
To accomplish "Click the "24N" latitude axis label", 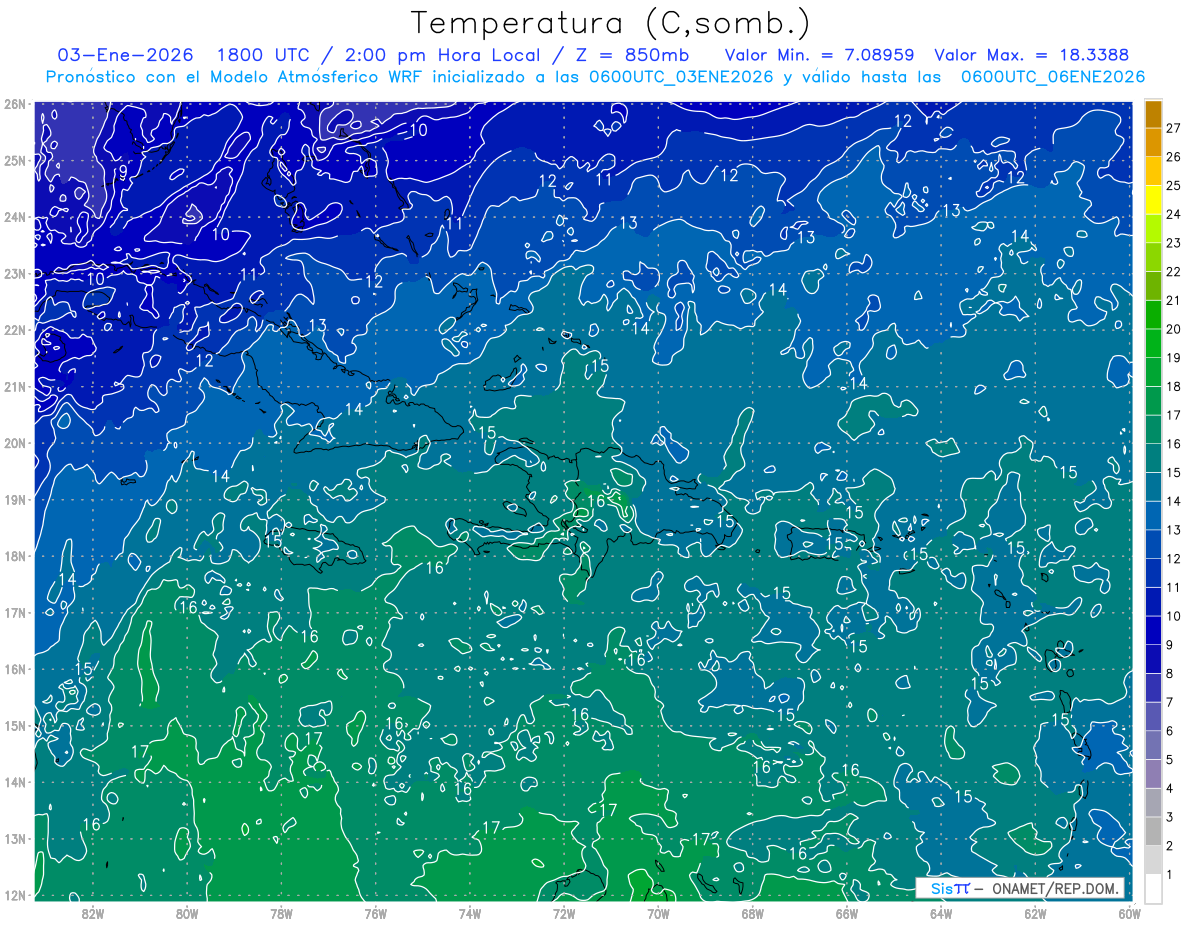I will [15, 217].
